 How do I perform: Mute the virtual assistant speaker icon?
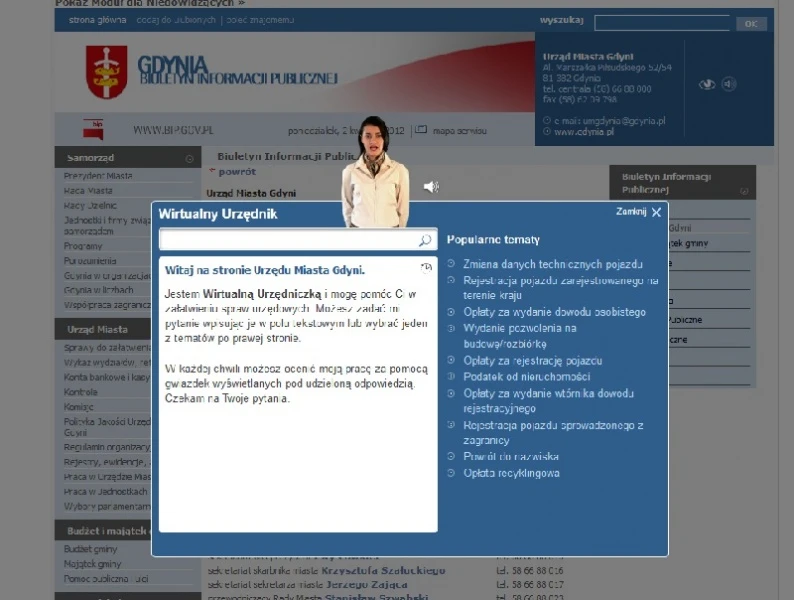click(431, 187)
